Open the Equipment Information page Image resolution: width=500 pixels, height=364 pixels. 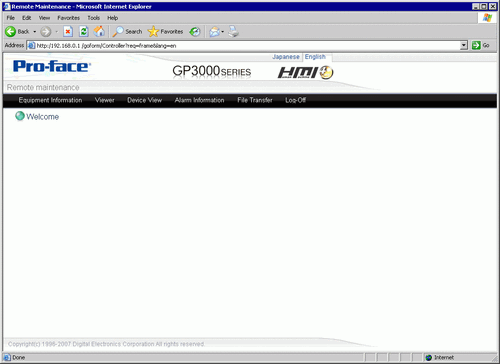(x=50, y=100)
